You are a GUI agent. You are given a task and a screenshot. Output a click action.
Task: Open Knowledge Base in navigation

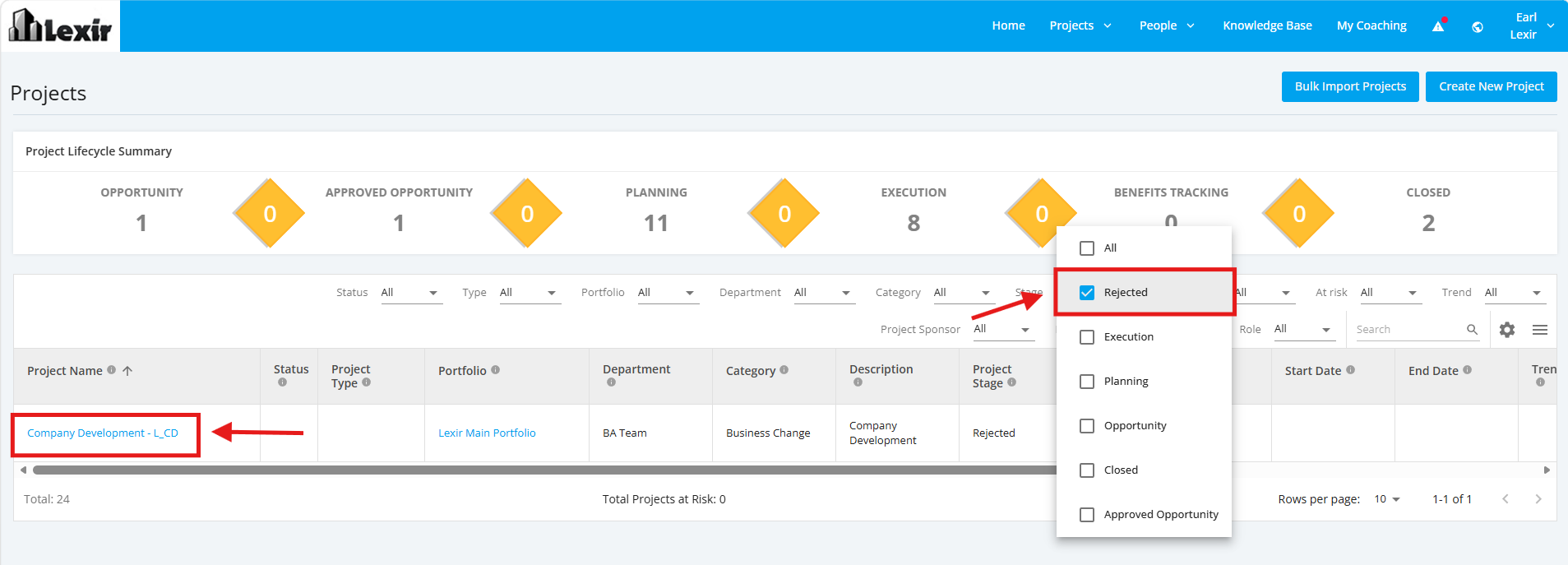click(x=1267, y=25)
